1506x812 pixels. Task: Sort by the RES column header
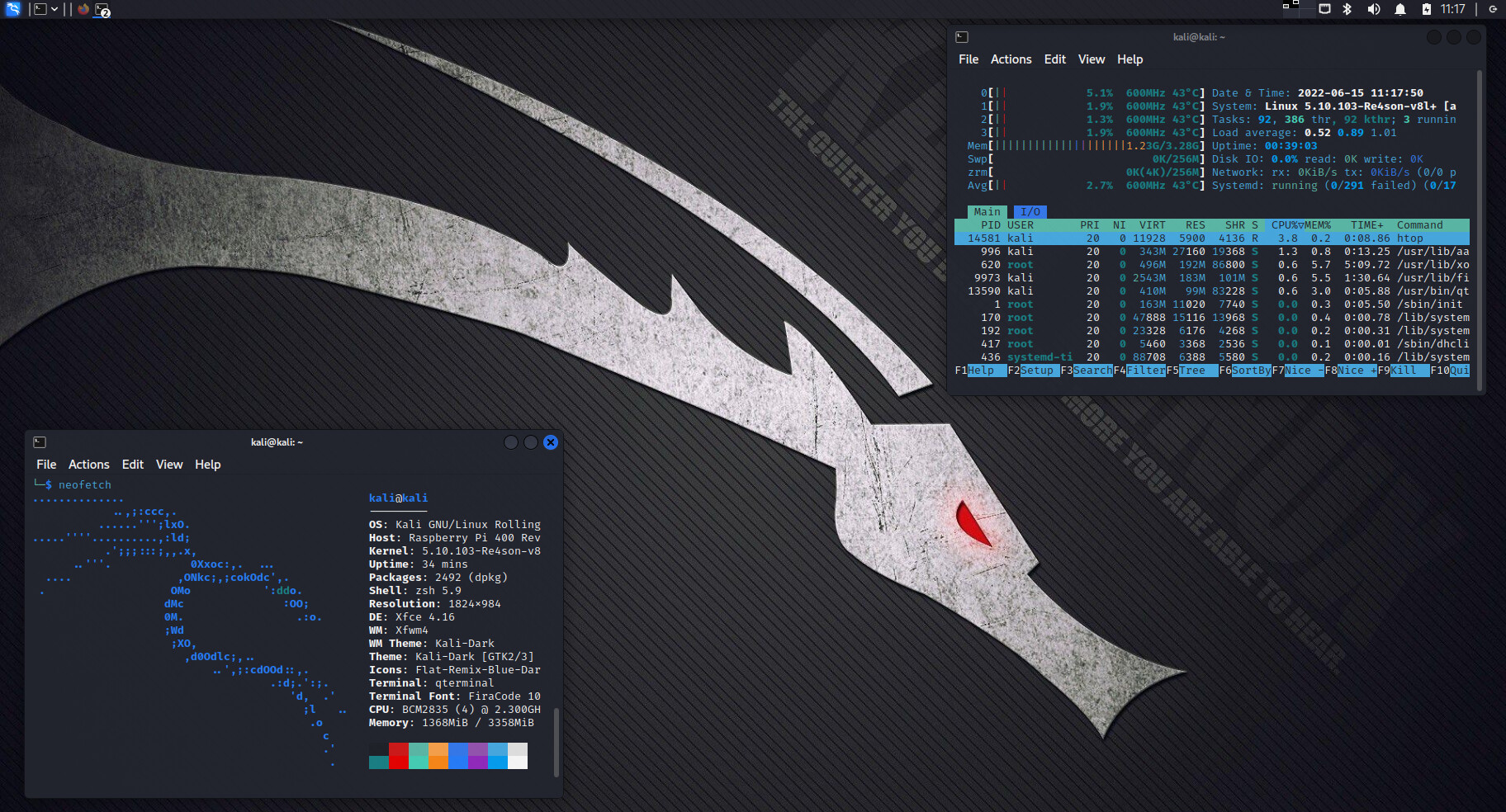(x=1196, y=225)
